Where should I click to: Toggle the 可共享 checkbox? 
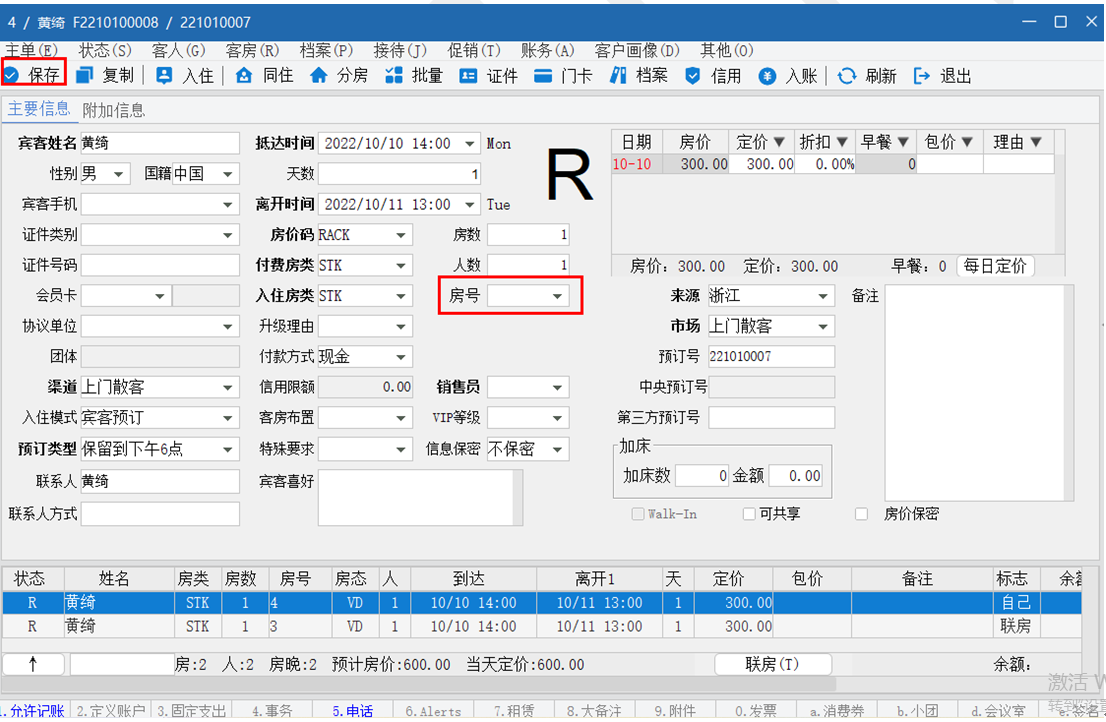749,514
